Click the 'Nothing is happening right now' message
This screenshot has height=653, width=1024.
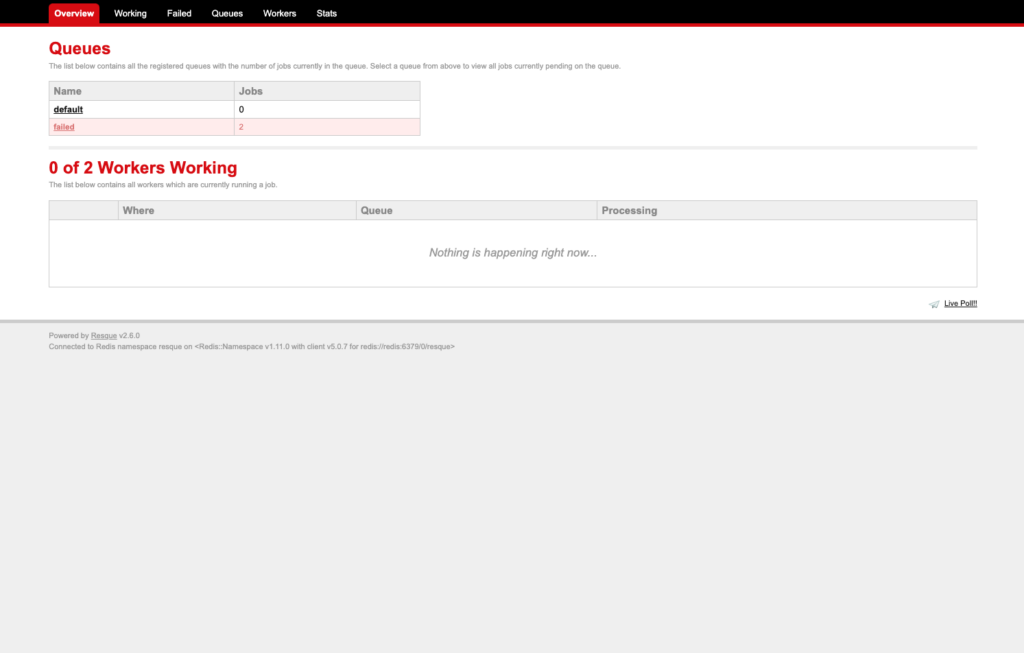(x=512, y=253)
